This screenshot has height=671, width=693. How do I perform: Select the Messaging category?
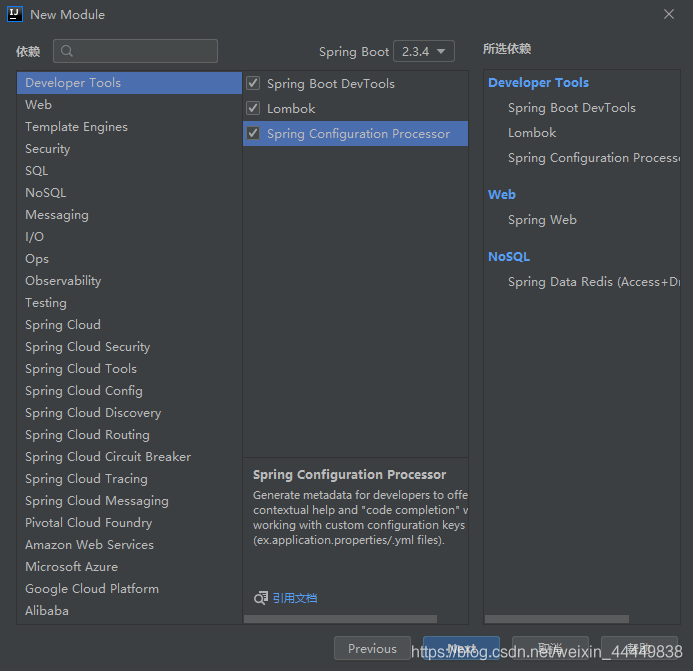click(x=129, y=215)
